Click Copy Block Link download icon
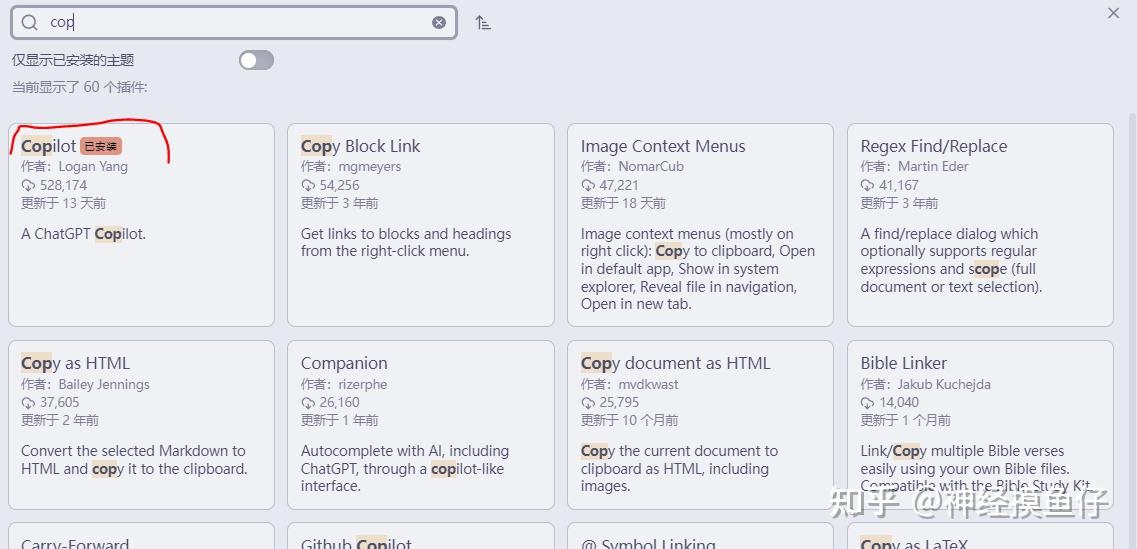This screenshot has height=549, width=1137. click(308, 185)
